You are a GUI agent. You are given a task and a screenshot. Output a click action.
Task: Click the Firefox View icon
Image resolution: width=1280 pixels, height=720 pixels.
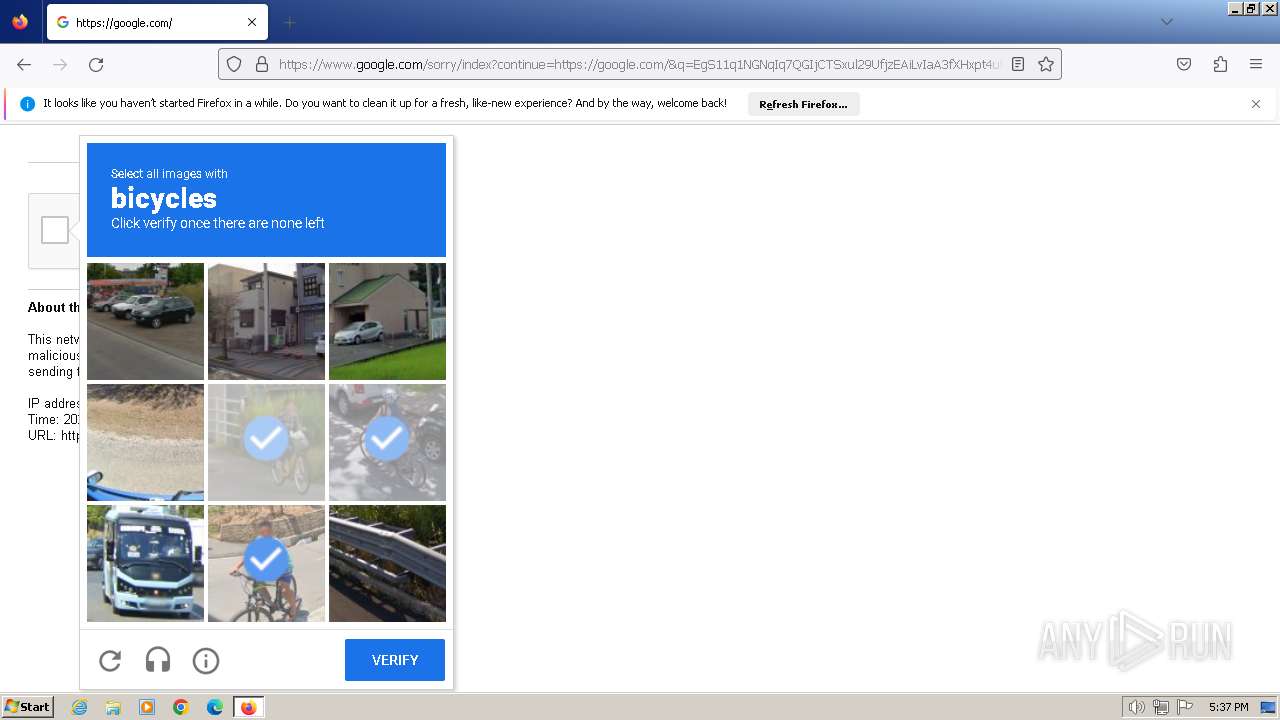(x=20, y=22)
